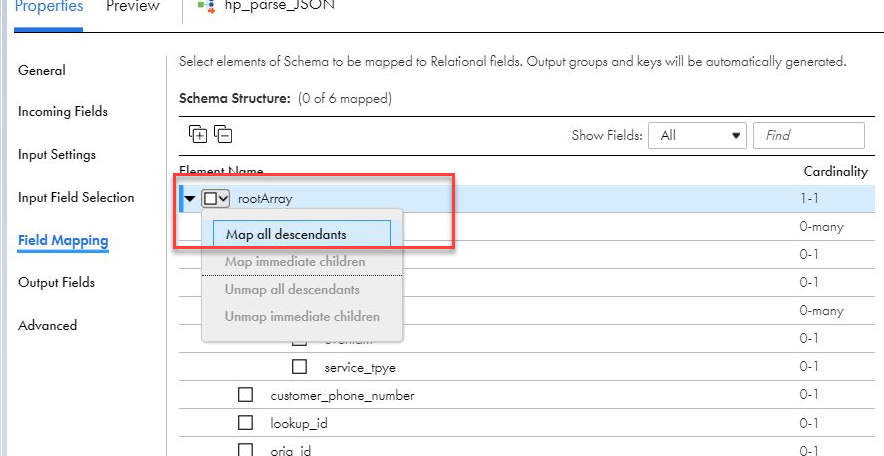Switch to the Preview tab

pyautogui.click(x=133, y=7)
